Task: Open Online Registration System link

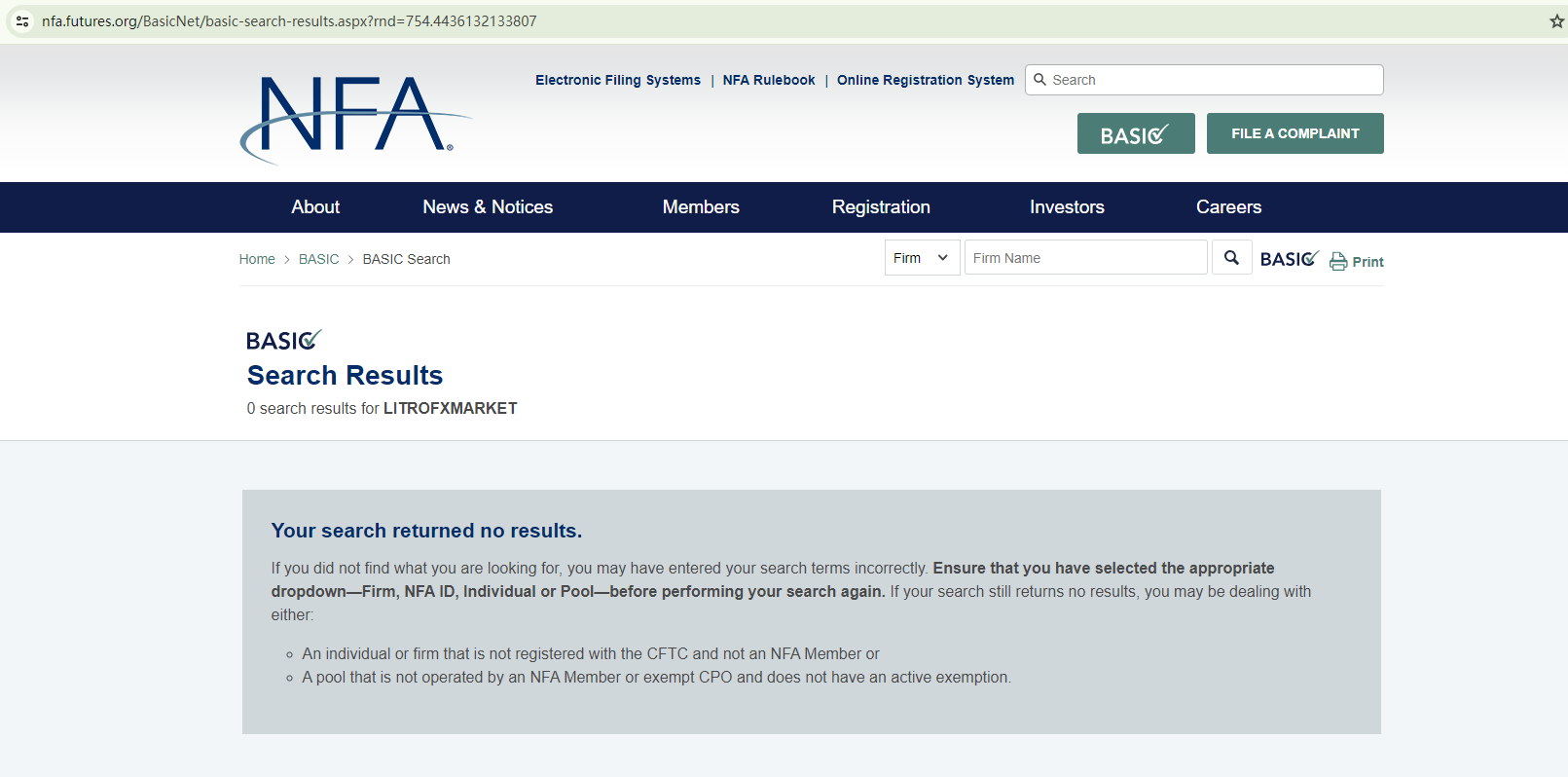Action: tap(925, 80)
